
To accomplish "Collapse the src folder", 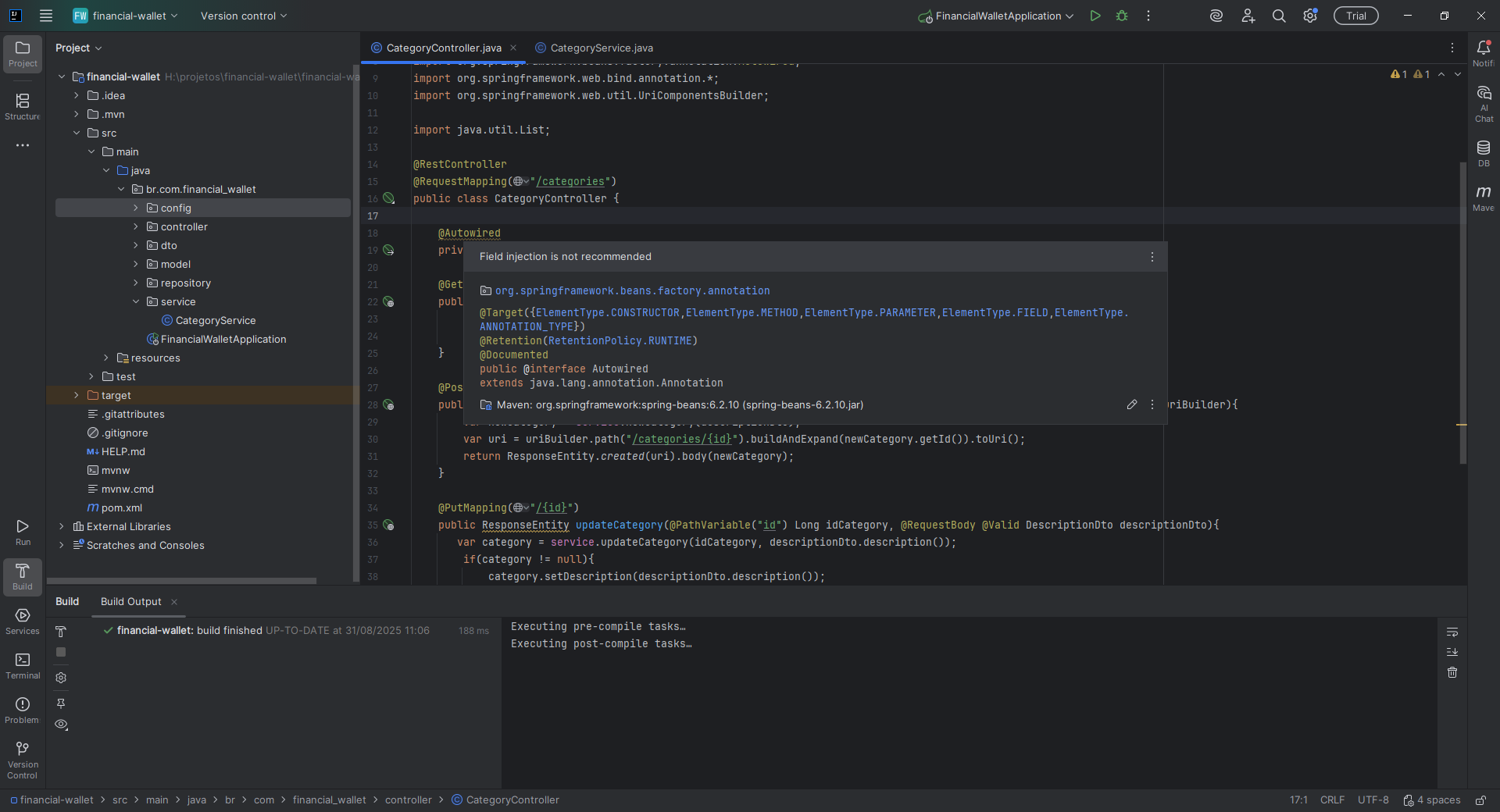I will pos(77,133).
